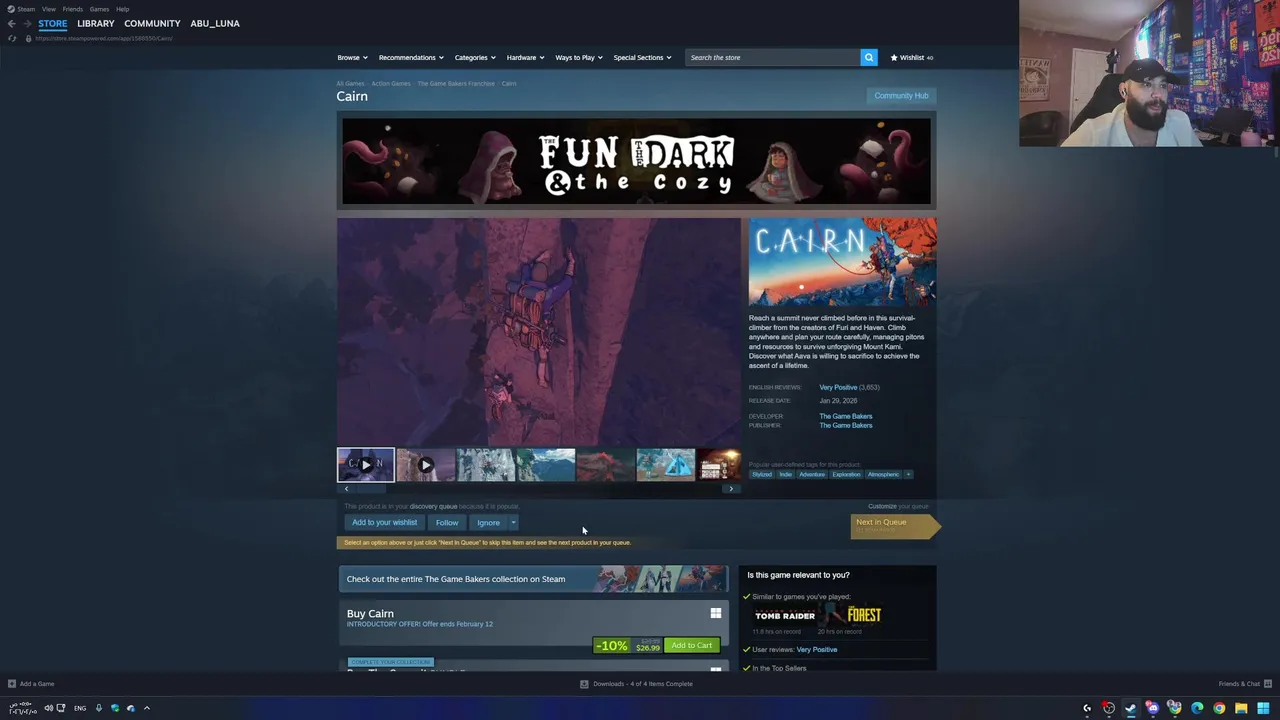The height and width of the screenshot is (720, 1280).
Task: Open the Help menu
Action: pyautogui.click(x=122, y=9)
